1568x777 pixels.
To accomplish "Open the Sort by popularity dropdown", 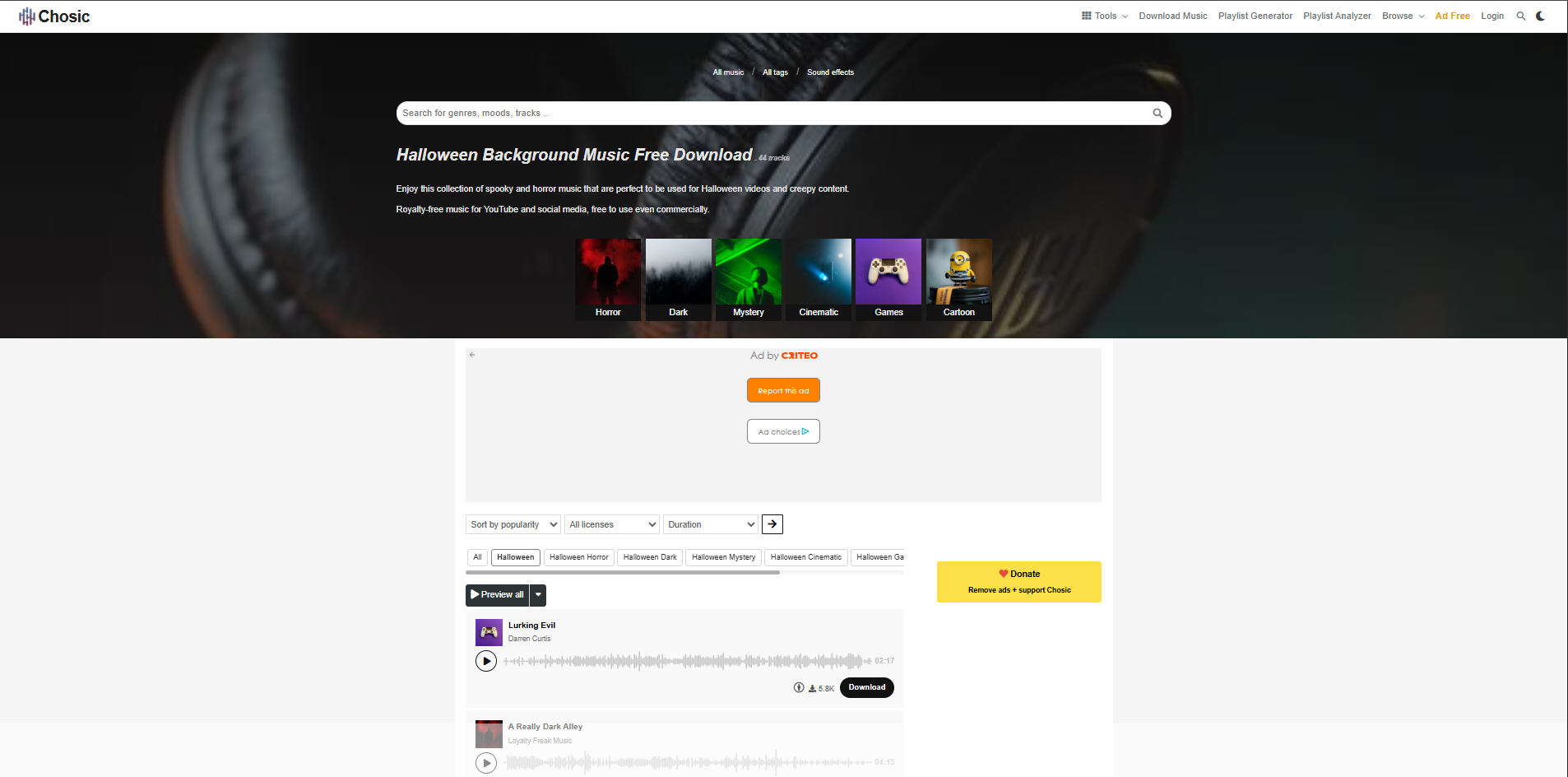I will click(x=513, y=524).
